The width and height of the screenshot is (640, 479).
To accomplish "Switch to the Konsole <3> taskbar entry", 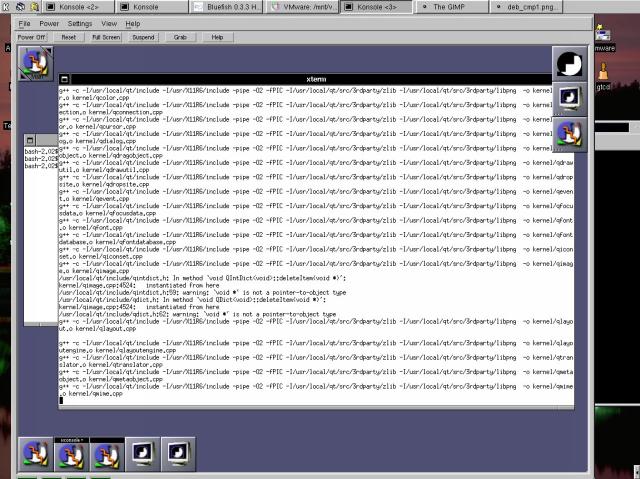I will (x=376, y=7).
